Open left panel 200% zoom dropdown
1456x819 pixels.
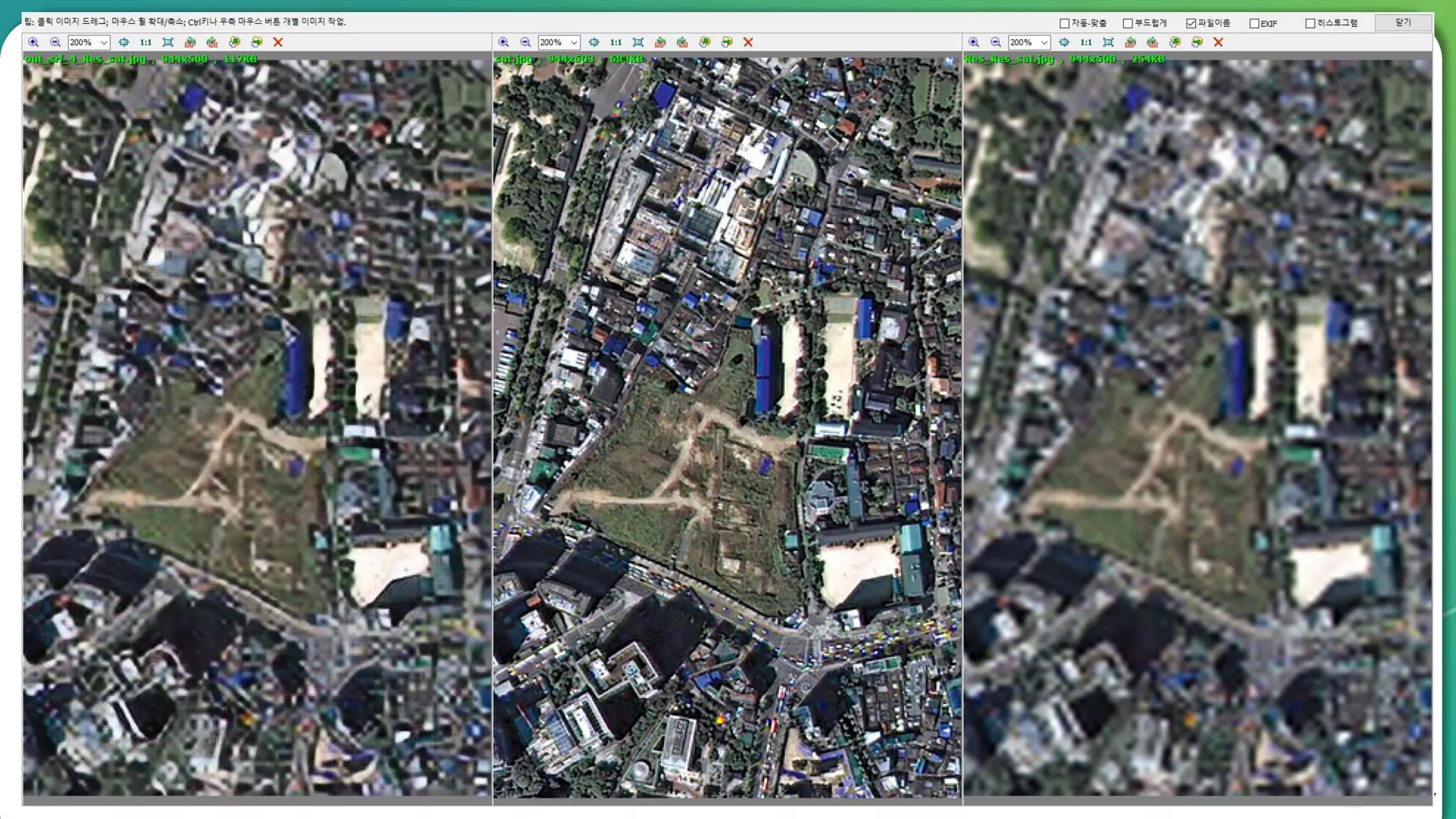point(104,43)
